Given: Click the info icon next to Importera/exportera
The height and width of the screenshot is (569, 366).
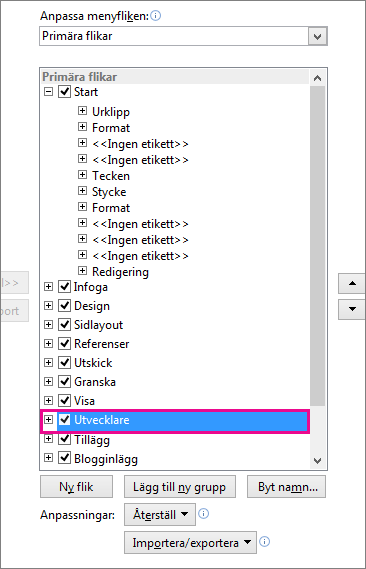Looking at the screenshot, I should [x=265, y=542].
